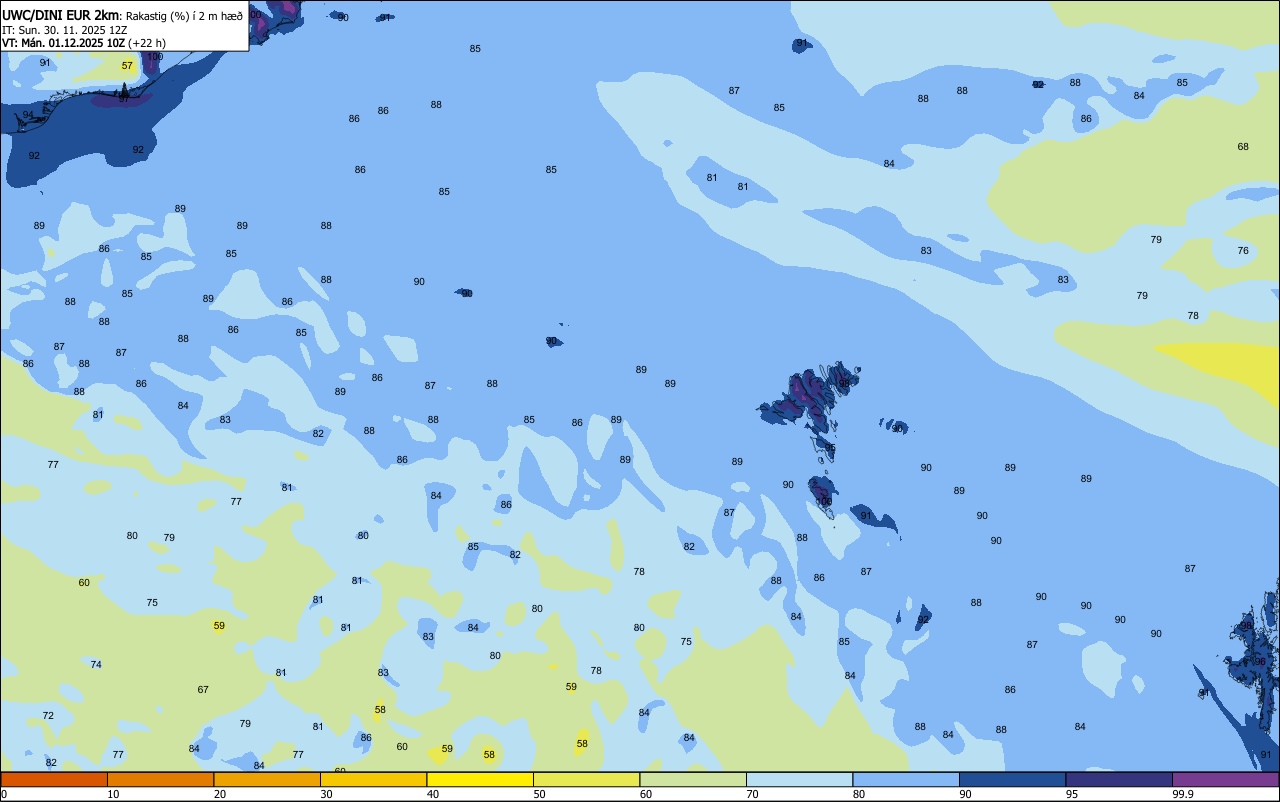Click the humidity value '67' on the map

coord(203,690)
